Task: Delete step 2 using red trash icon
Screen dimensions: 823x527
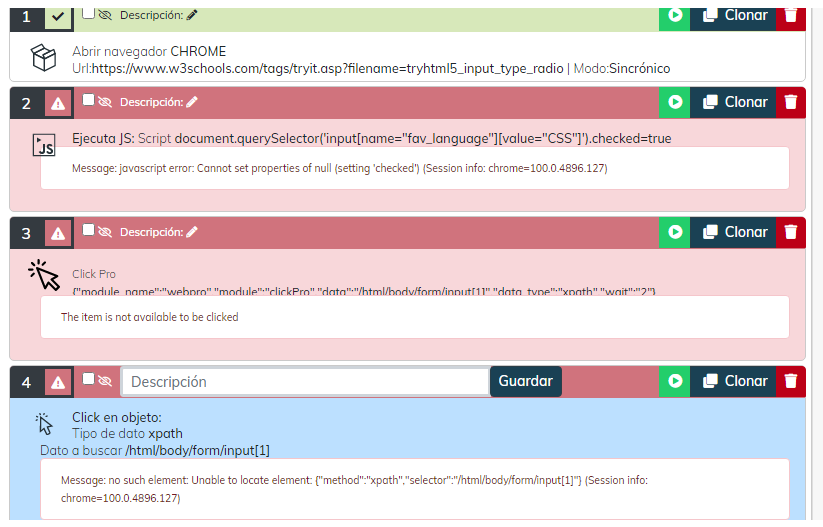Action: pos(791,102)
